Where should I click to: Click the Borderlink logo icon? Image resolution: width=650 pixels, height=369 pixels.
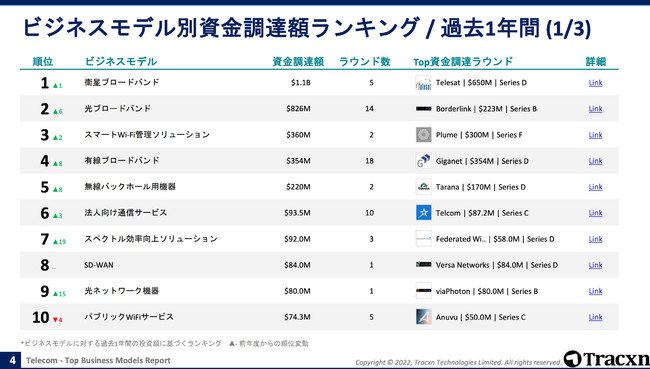click(x=423, y=109)
